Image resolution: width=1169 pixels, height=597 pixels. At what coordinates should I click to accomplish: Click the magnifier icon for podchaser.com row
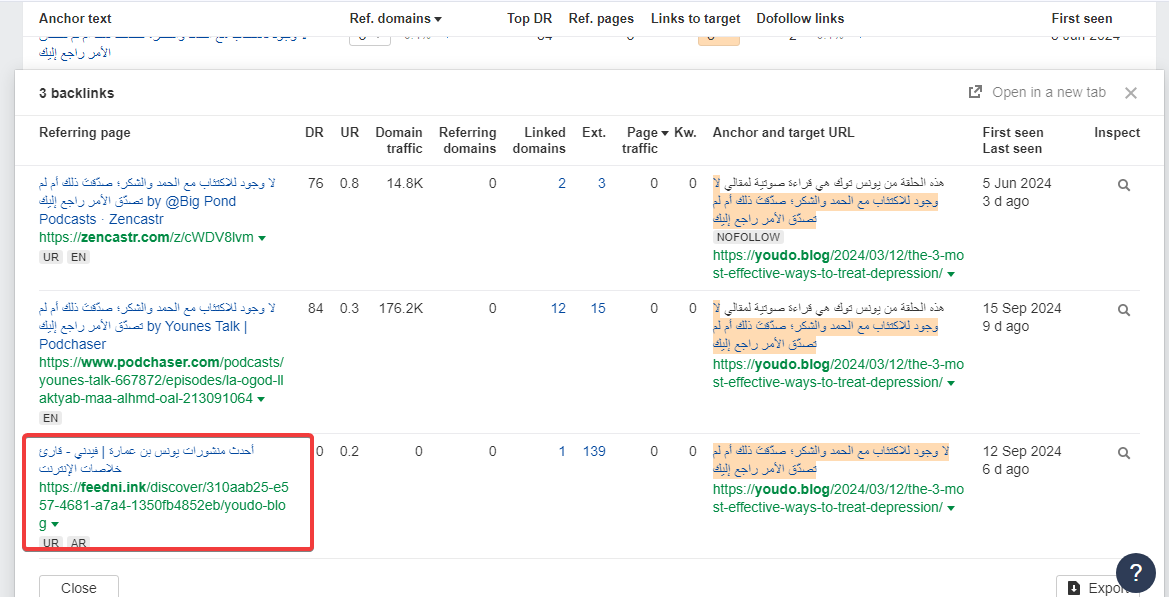(x=1124, y=310)
